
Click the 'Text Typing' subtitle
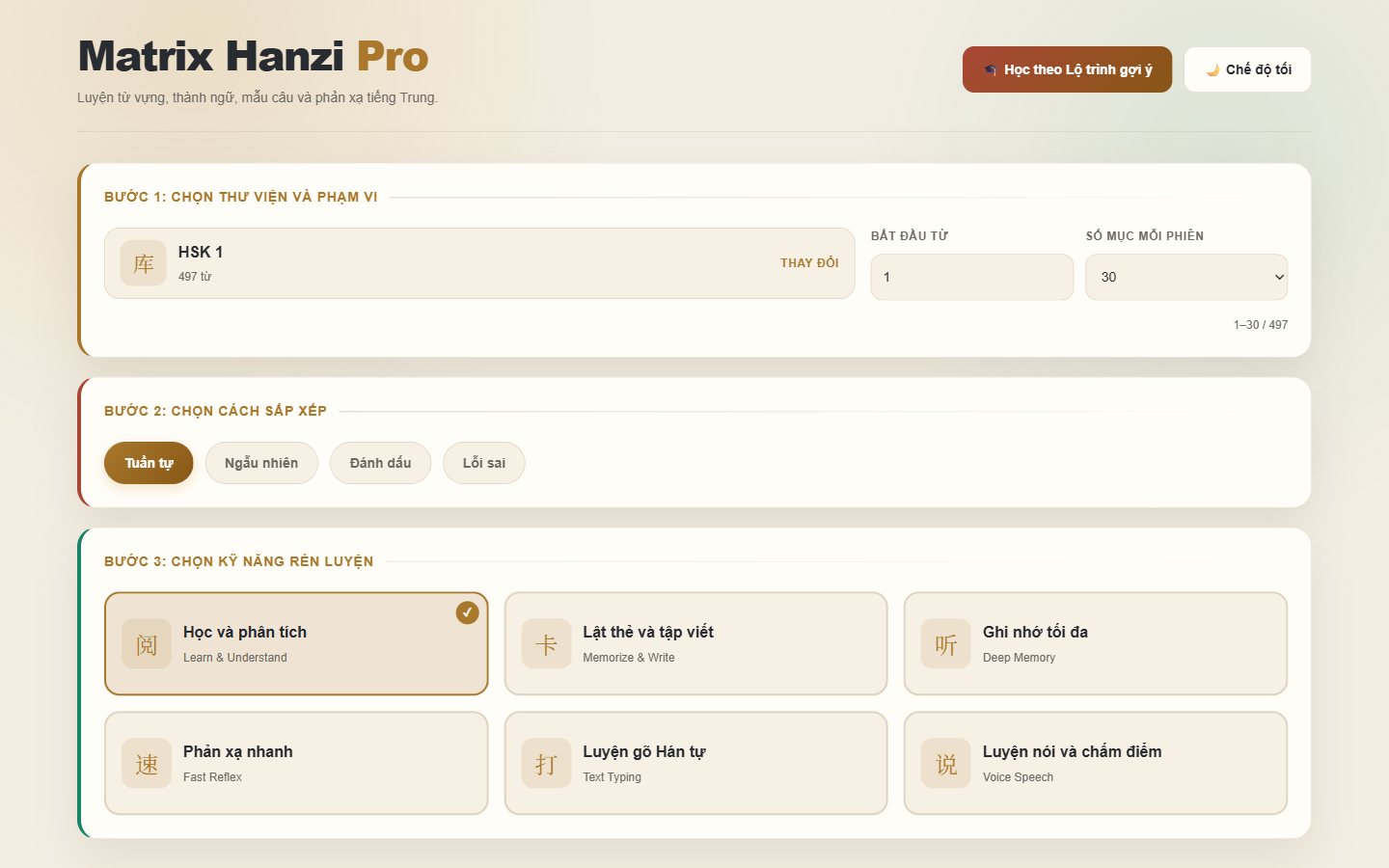click(612, 777)
